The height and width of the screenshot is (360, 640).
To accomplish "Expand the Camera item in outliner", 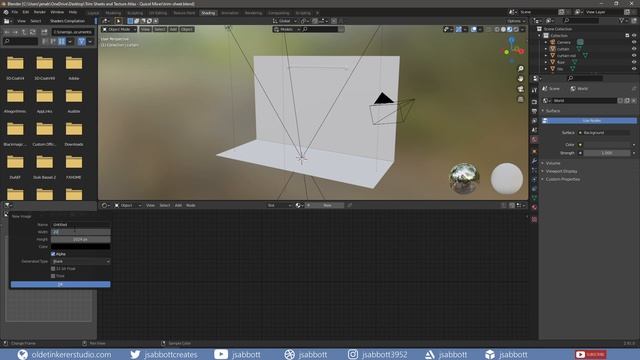I will [546, 42].
